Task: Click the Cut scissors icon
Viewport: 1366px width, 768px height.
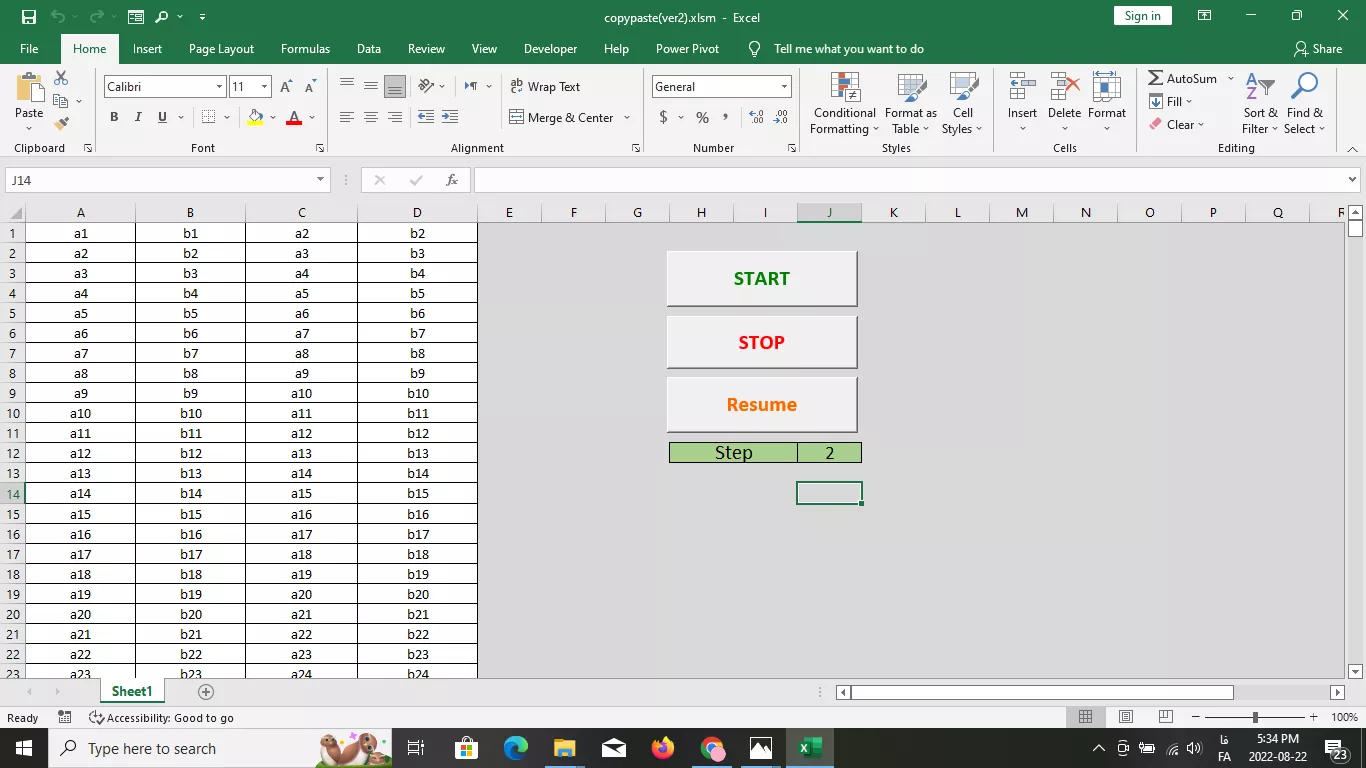Action: pos(61,78)
